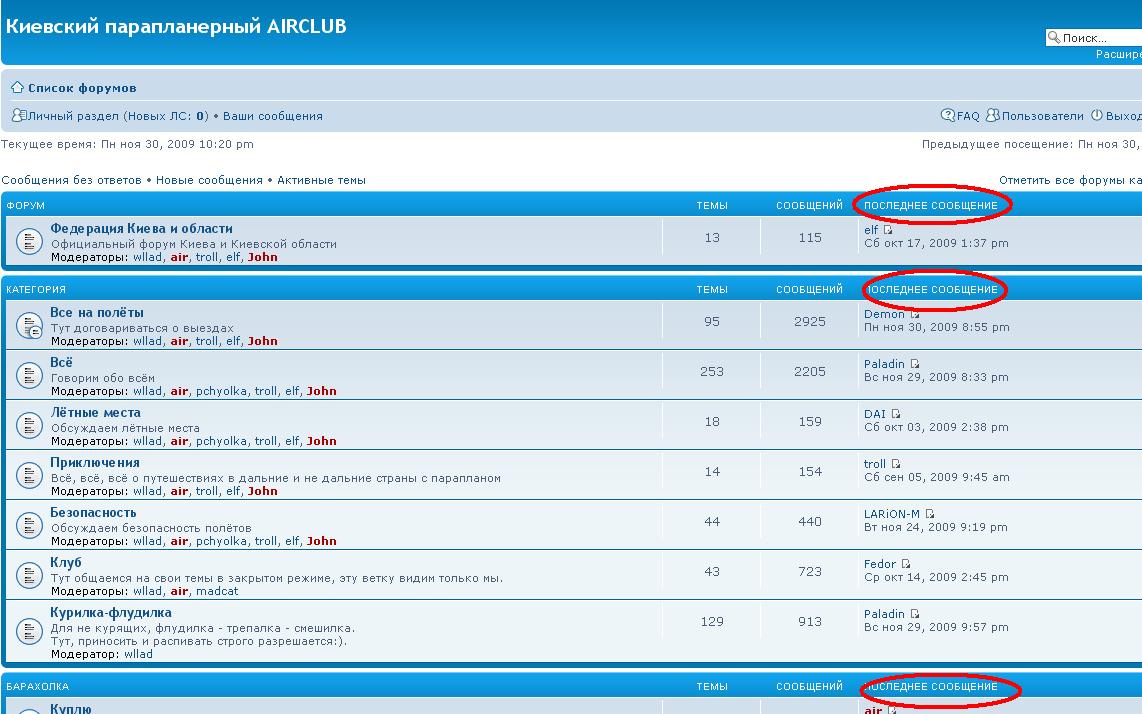
Task: Go to latest post icon beside Fedor
Action: [906, 564]
